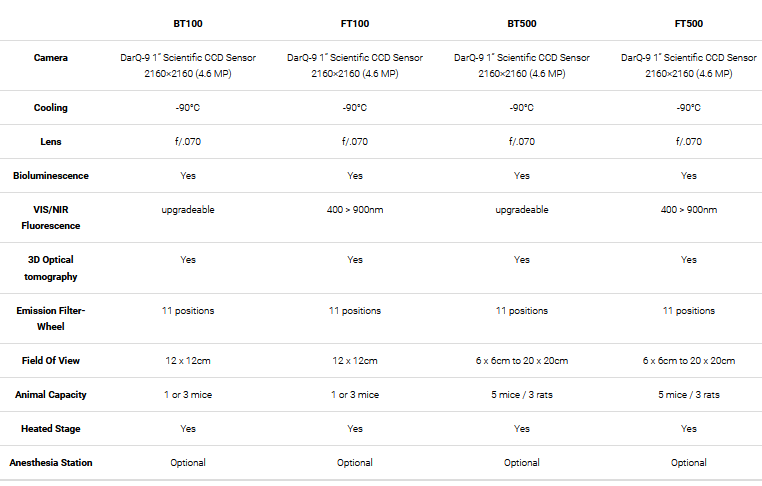Viewport: 762px width, 486px height.
Task: Select FT500's '400 > 900nm' fluorescence value
Action: (x=688, y=210)
